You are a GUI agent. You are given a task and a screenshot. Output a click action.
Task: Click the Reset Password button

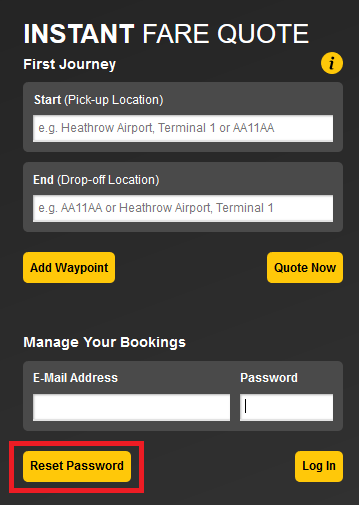[77, 466]
